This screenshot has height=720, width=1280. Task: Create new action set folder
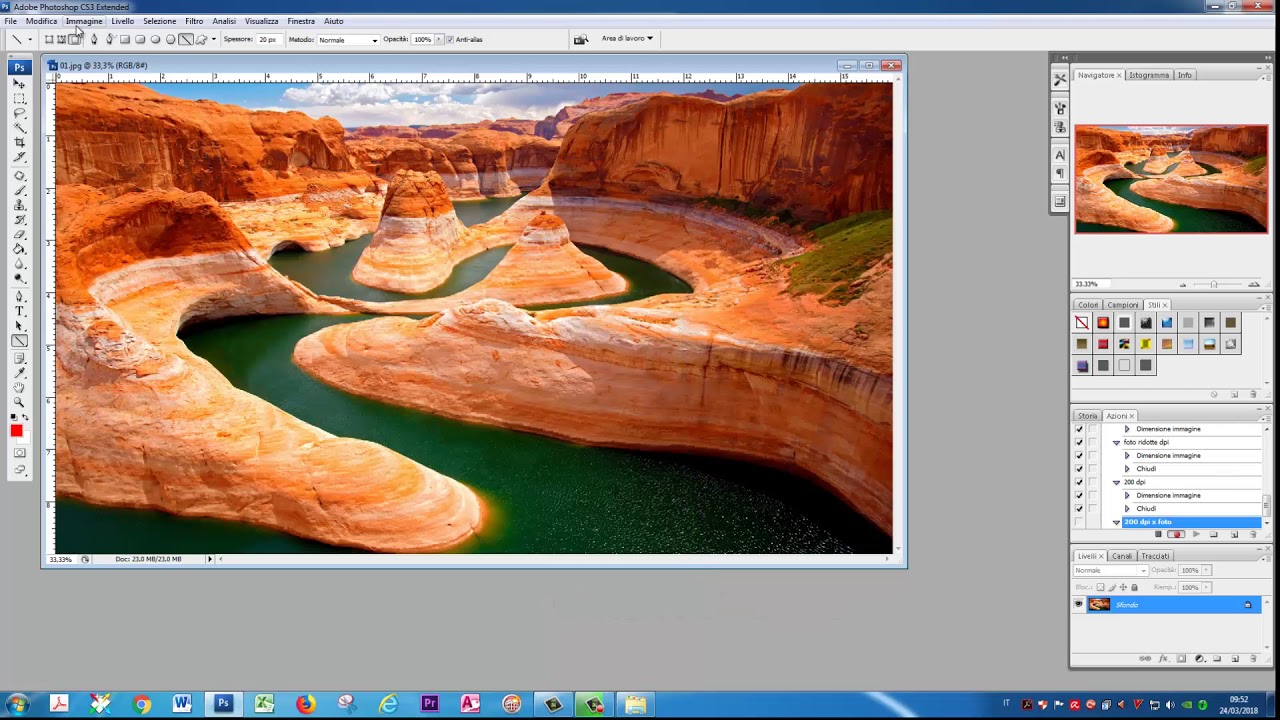click(1213, 534)
